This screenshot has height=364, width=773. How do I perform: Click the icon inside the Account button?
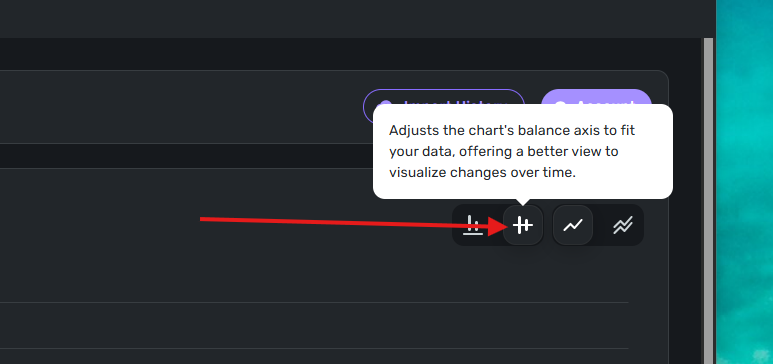(x=560, y=103)
